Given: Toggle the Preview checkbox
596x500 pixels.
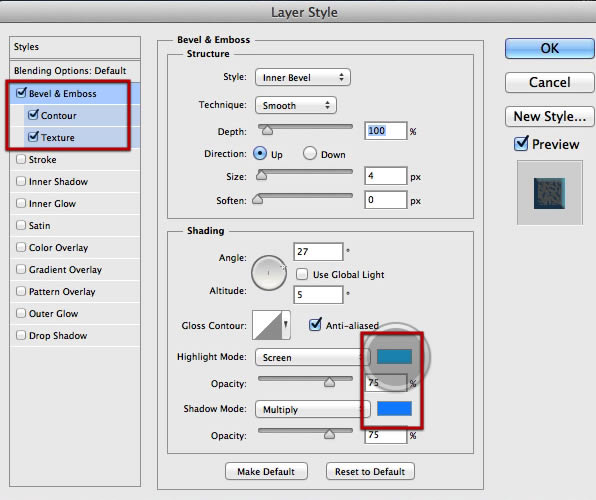Looking at the screenshot, I should [x=521, y=144].
